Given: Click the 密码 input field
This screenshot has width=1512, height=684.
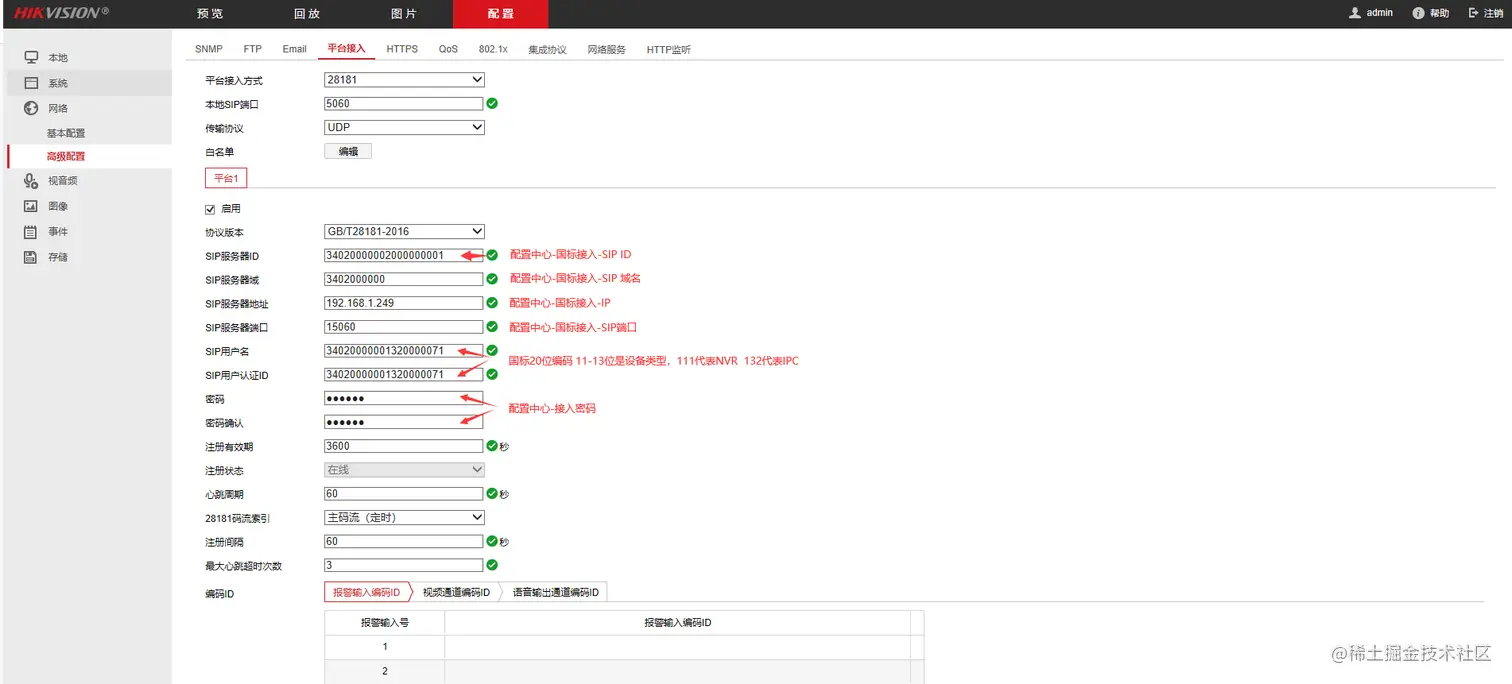Looking at the screenshot, I should pyautogui.click(x=404, y=398).
